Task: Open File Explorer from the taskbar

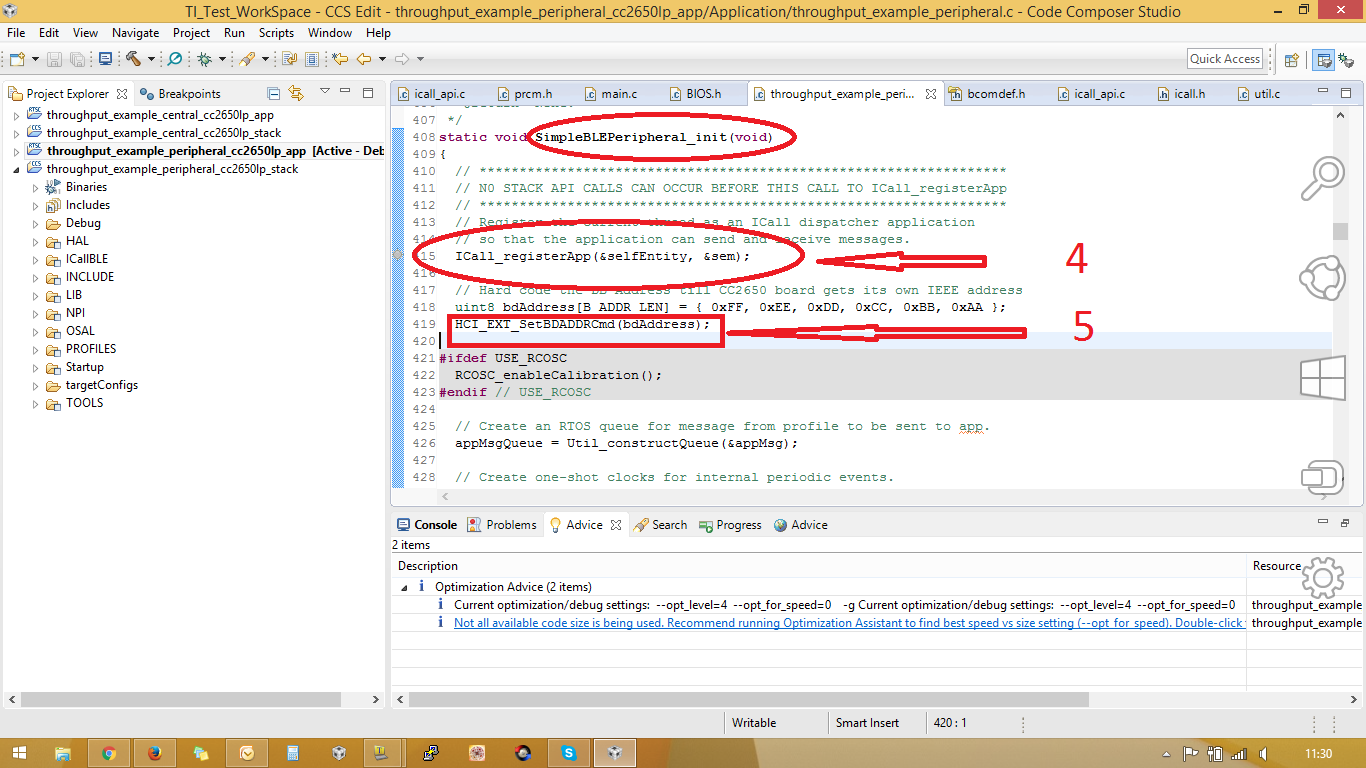Action: click(x=62, y=753)
